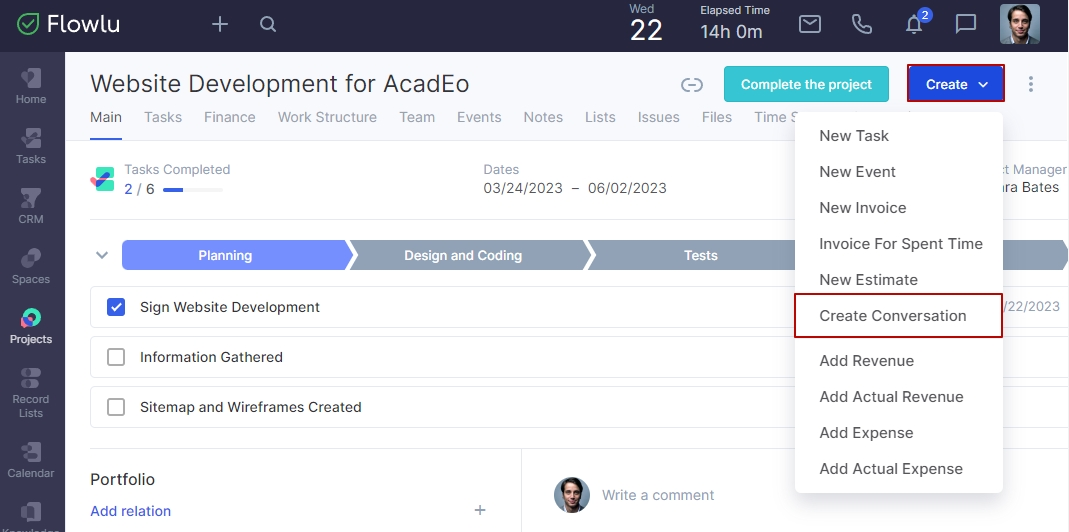The image size is (1069, 532).
Task: Open the search magnifier icon
Action: tap(268, 25)
